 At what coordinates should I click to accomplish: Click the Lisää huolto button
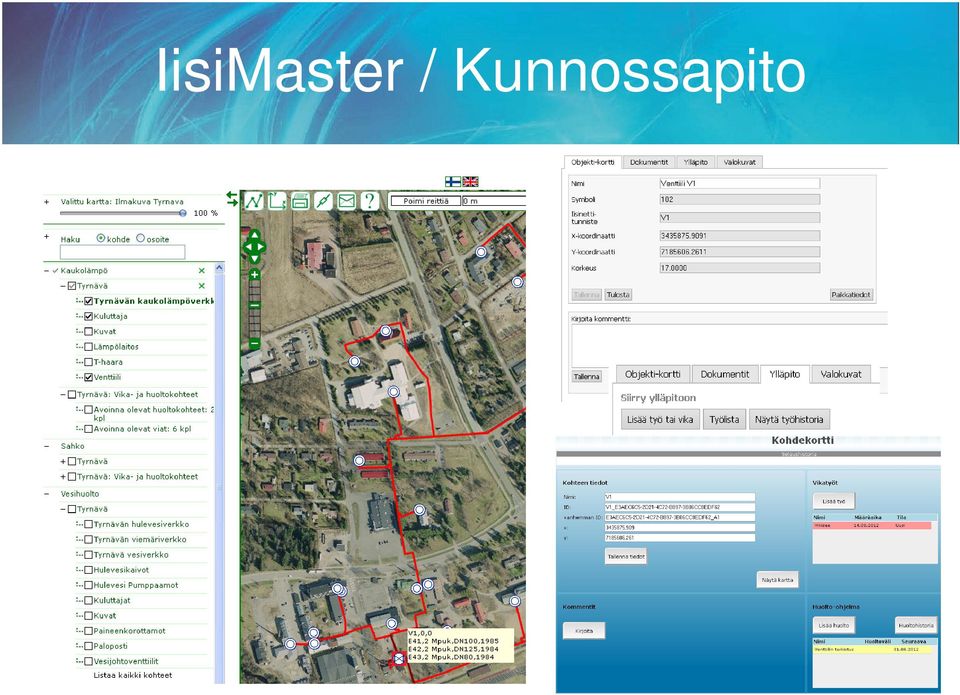834,625
